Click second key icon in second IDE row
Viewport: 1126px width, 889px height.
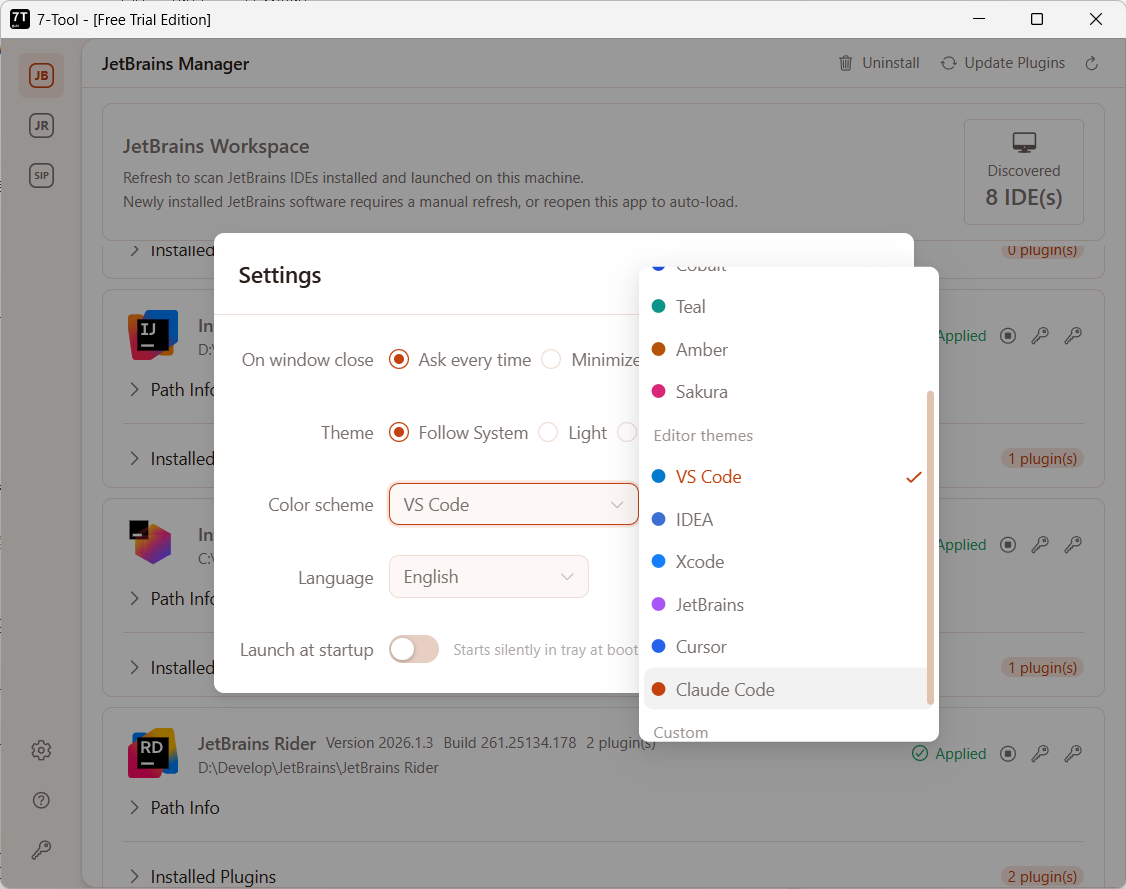[1073, 545]
